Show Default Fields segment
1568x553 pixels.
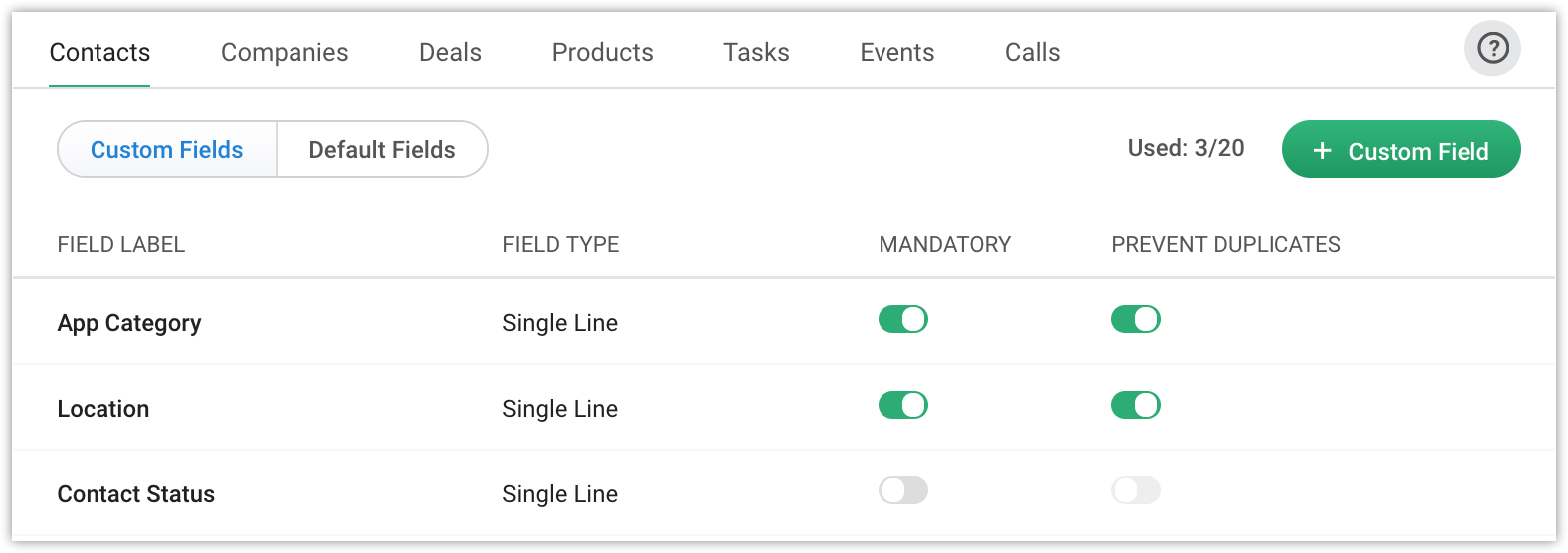pos(382,150)
